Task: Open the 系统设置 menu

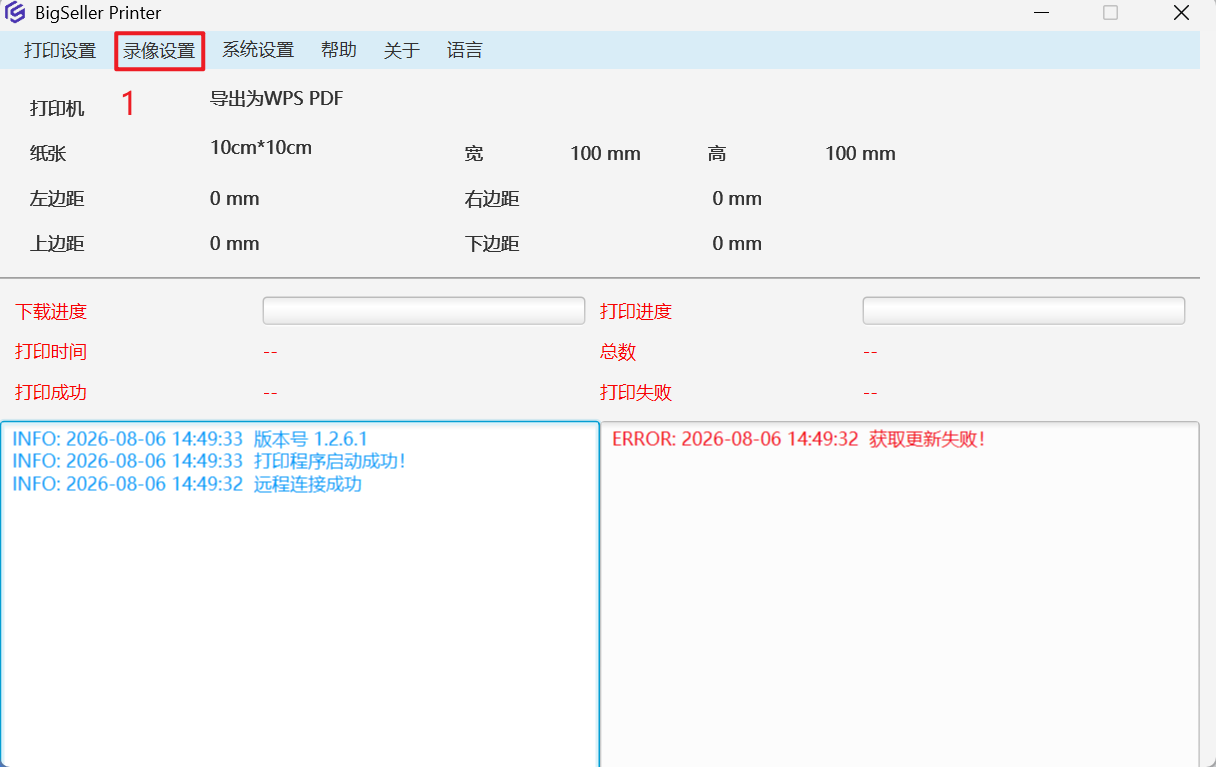Action: (x=258, y=50)
